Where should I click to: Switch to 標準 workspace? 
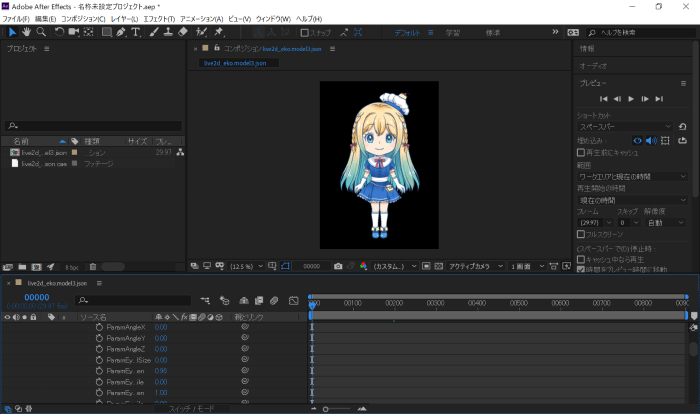[493, 33]
